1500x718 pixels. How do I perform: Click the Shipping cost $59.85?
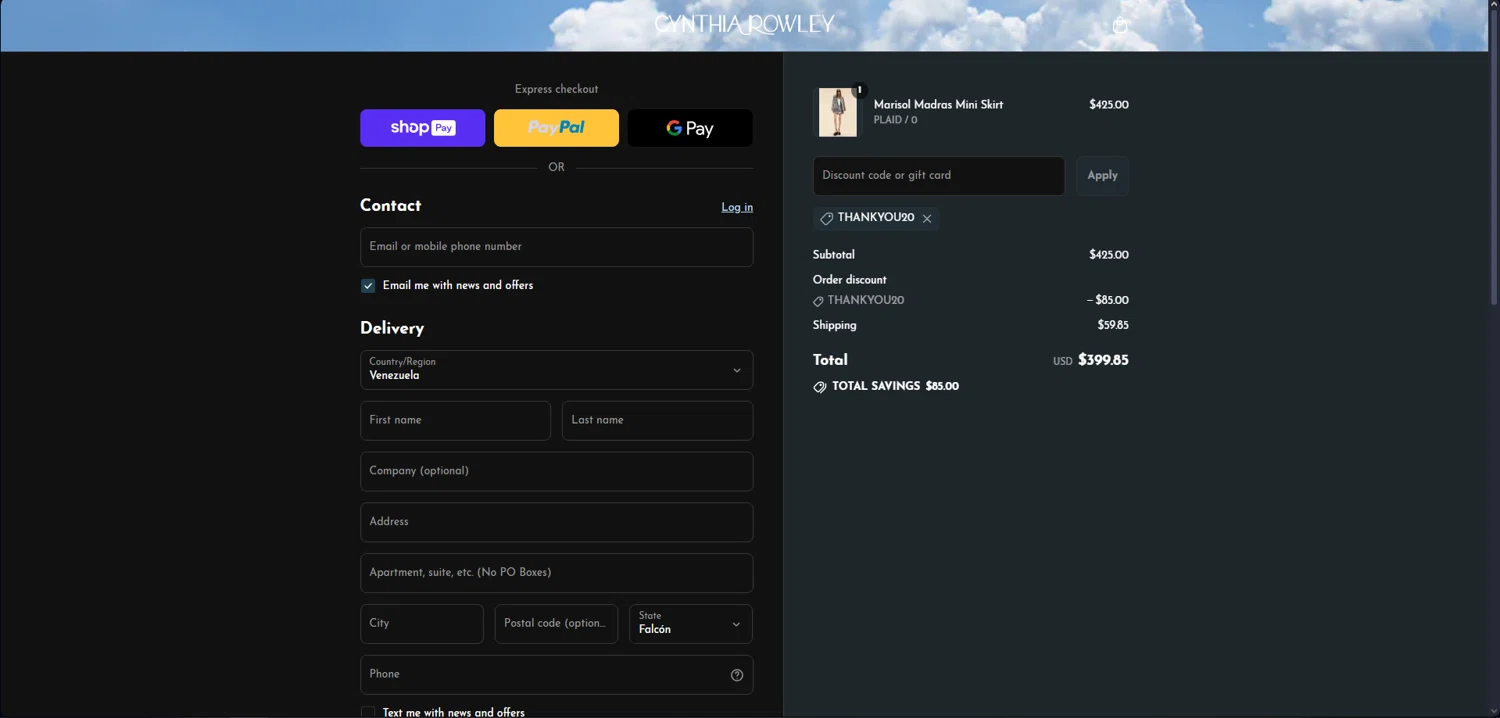pos(1113,325)
